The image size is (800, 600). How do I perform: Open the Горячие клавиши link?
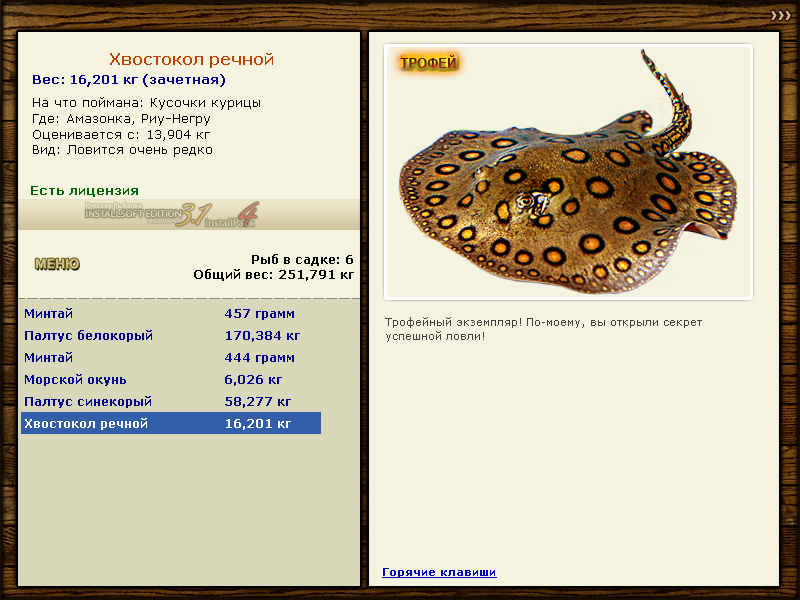point(439,572)
